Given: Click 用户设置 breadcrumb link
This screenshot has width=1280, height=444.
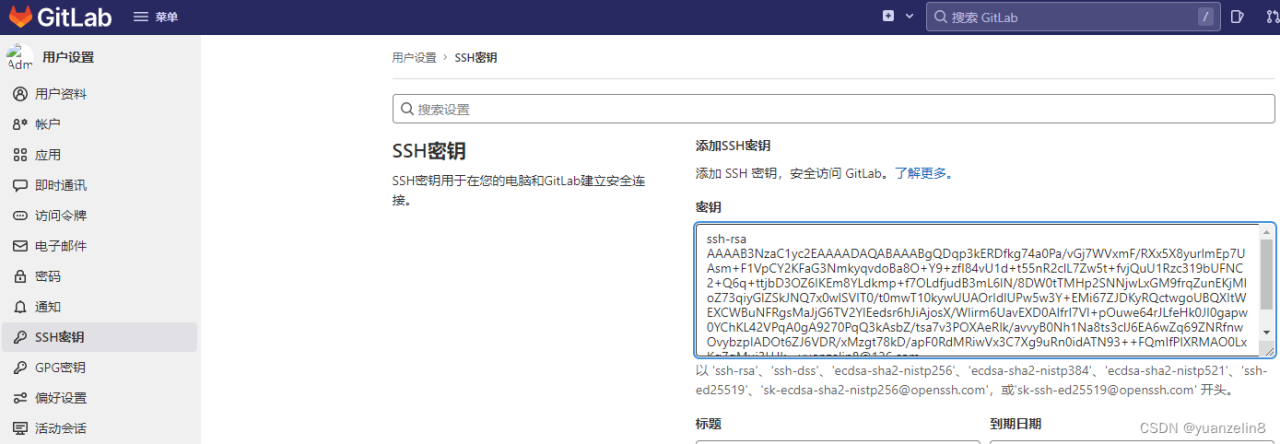Looking at the screenshot, I should (414, 58).
